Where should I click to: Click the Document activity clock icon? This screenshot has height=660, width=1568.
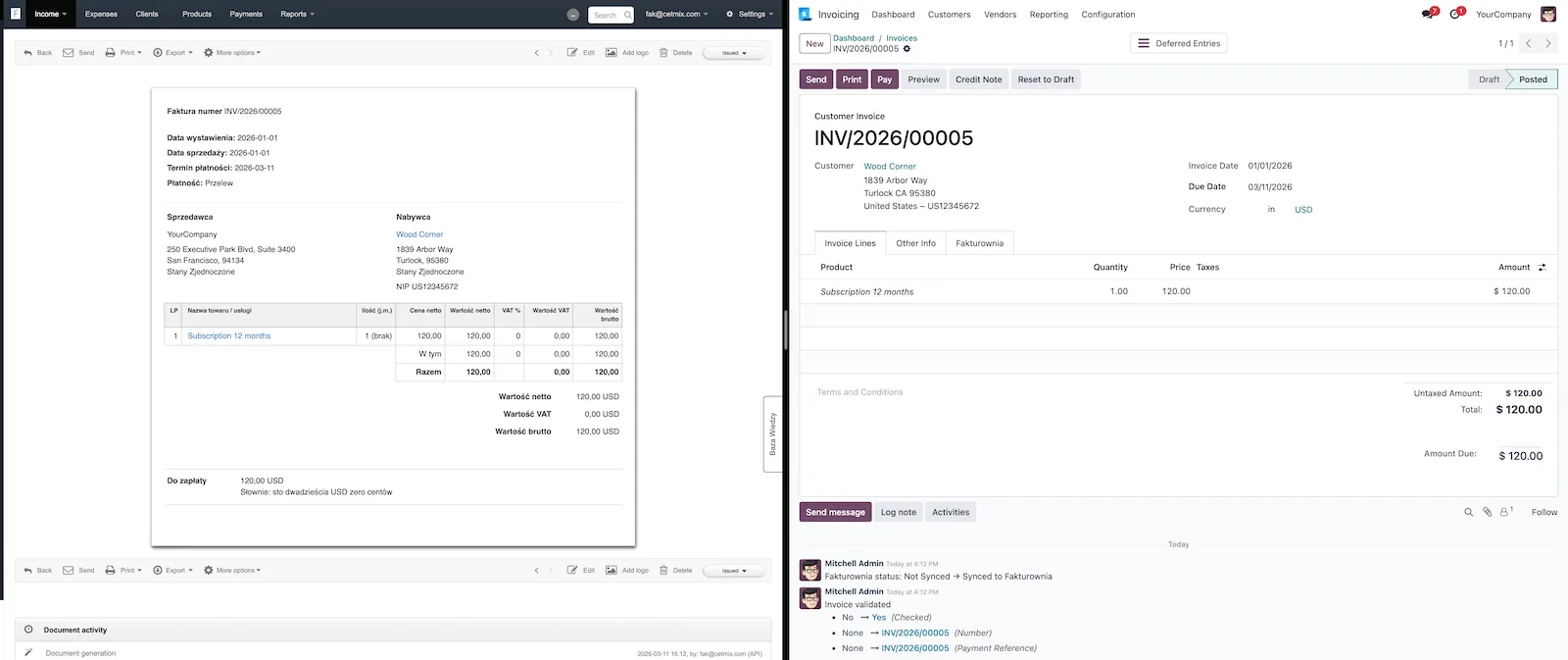[28, 630]
